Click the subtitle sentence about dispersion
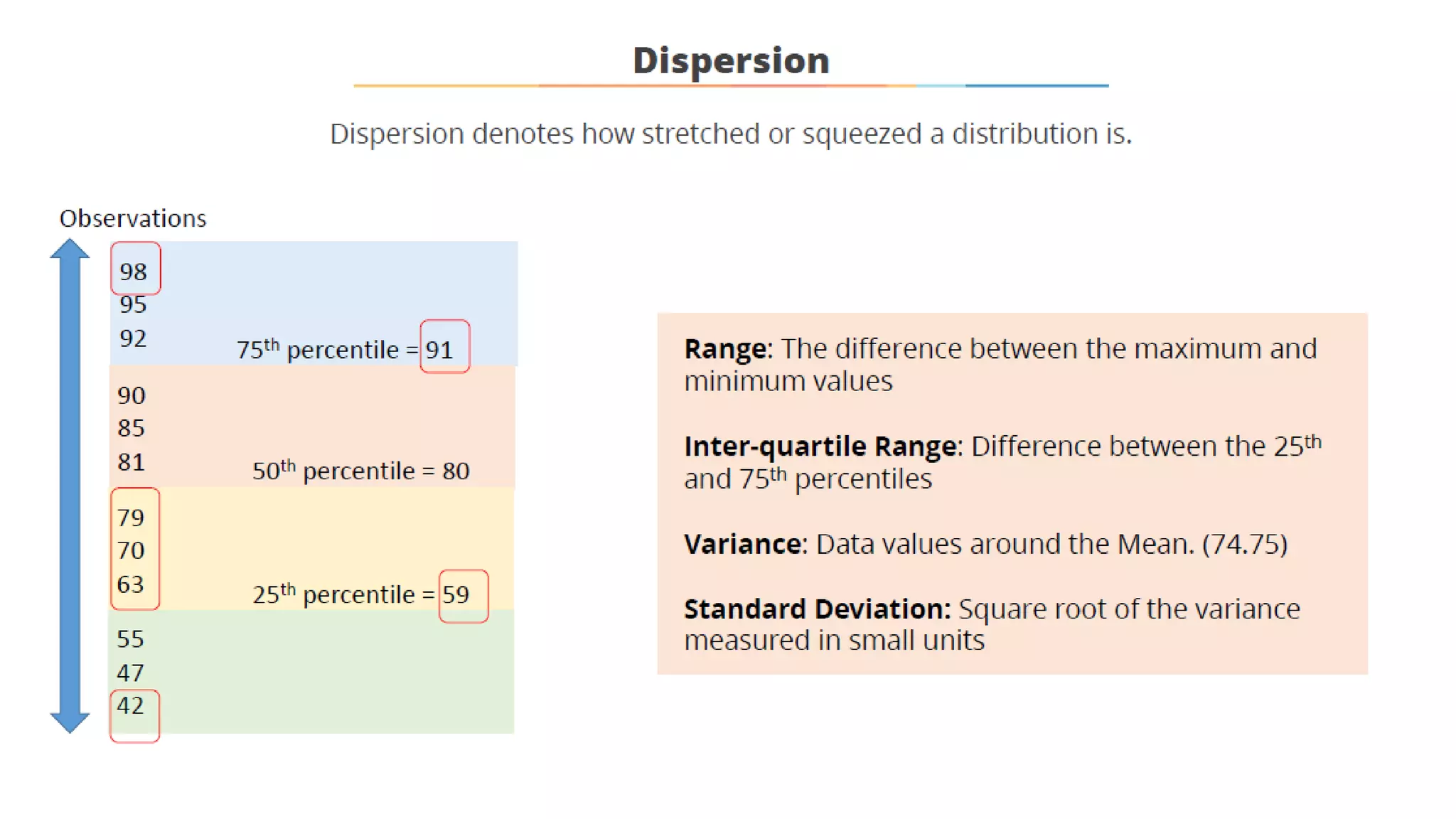 [x=731, y=134]
